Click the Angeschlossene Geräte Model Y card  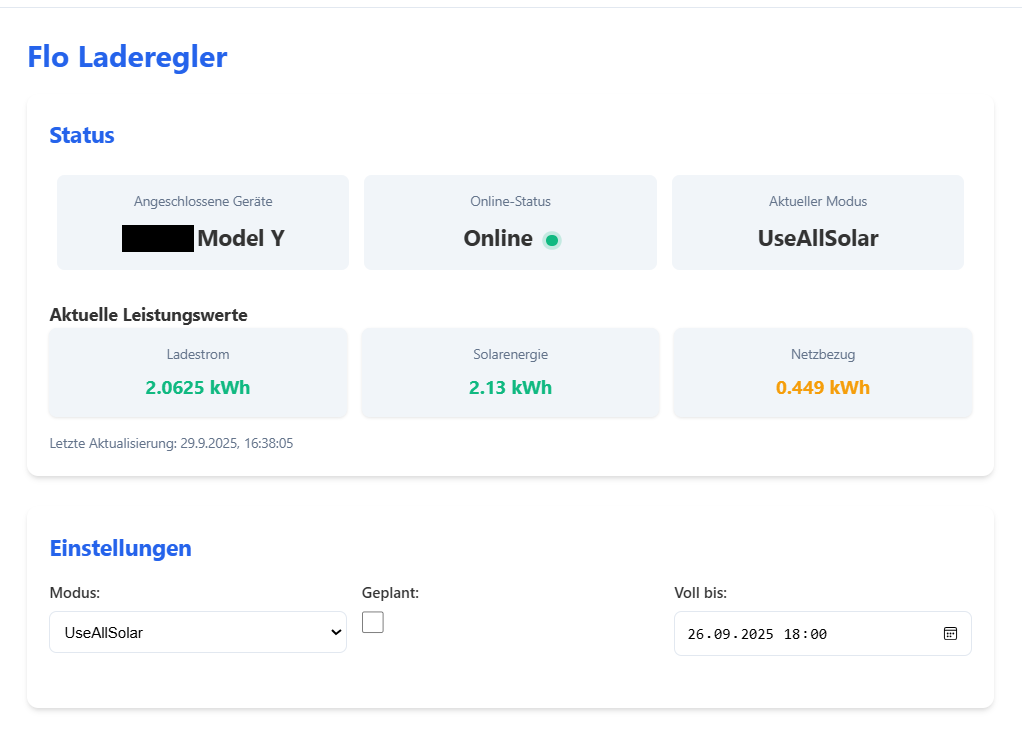point(203,222)
